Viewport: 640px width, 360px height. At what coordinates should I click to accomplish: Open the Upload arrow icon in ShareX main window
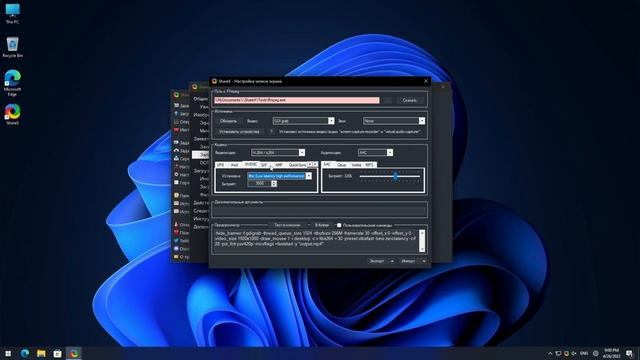click(x=176, y=113)
